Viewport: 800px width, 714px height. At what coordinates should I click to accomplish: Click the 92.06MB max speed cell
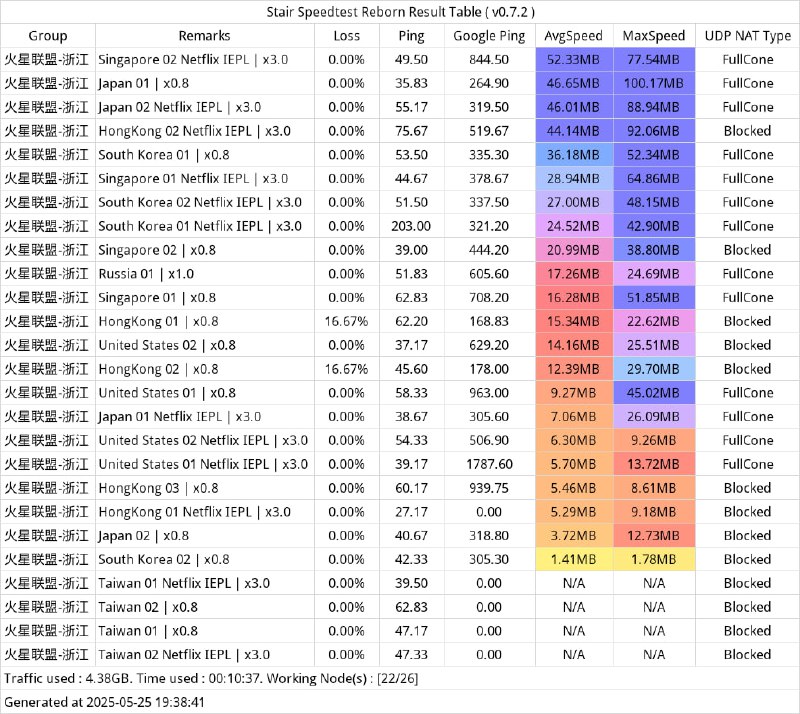tap(654, 131)
